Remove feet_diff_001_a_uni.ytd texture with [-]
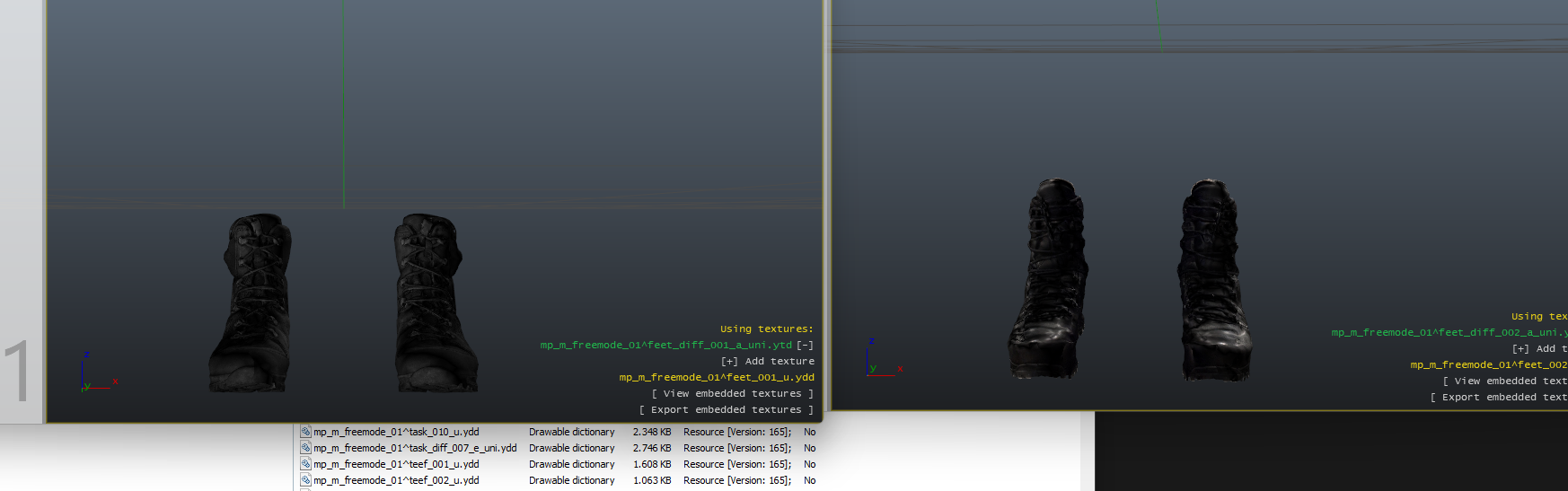Image resolution: width=1568 pixels, height=491 pixels. [805, 345]
